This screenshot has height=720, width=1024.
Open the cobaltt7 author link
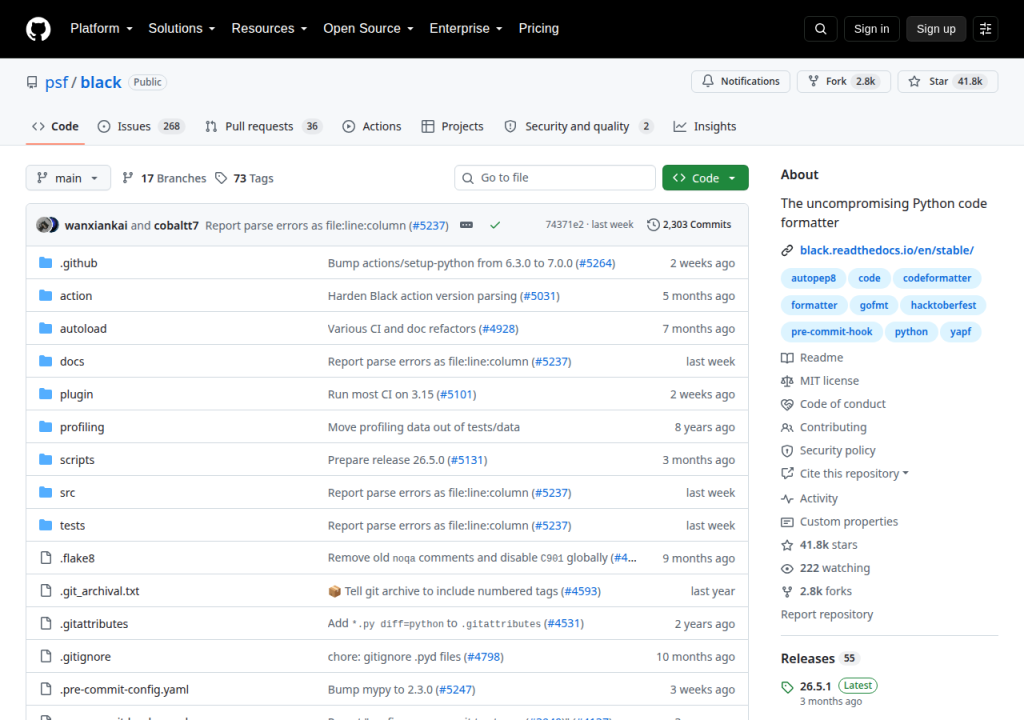[176, 225]
